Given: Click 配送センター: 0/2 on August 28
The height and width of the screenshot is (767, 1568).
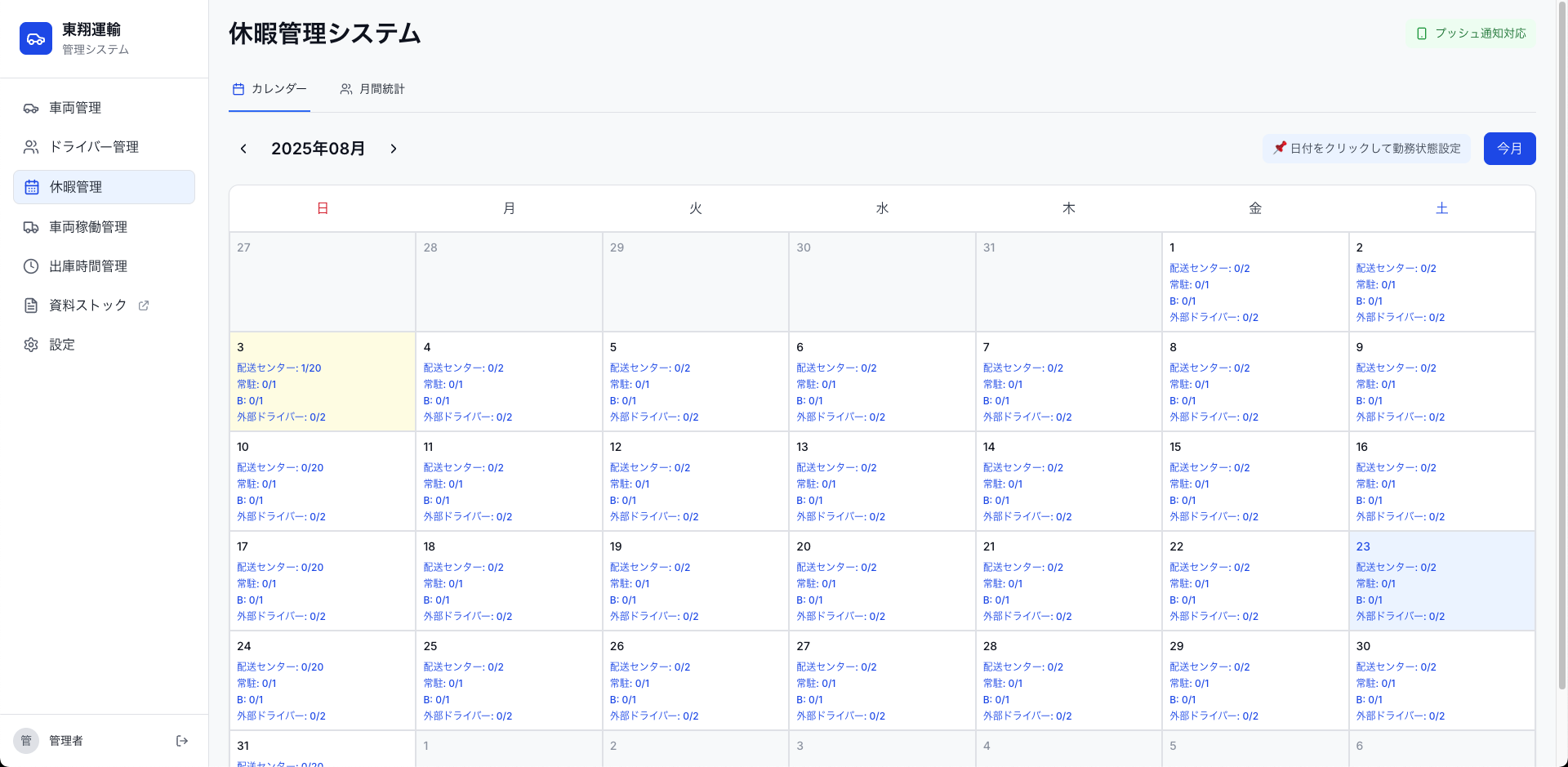Looking at the screenshot, I should [x=1023, y=667].
